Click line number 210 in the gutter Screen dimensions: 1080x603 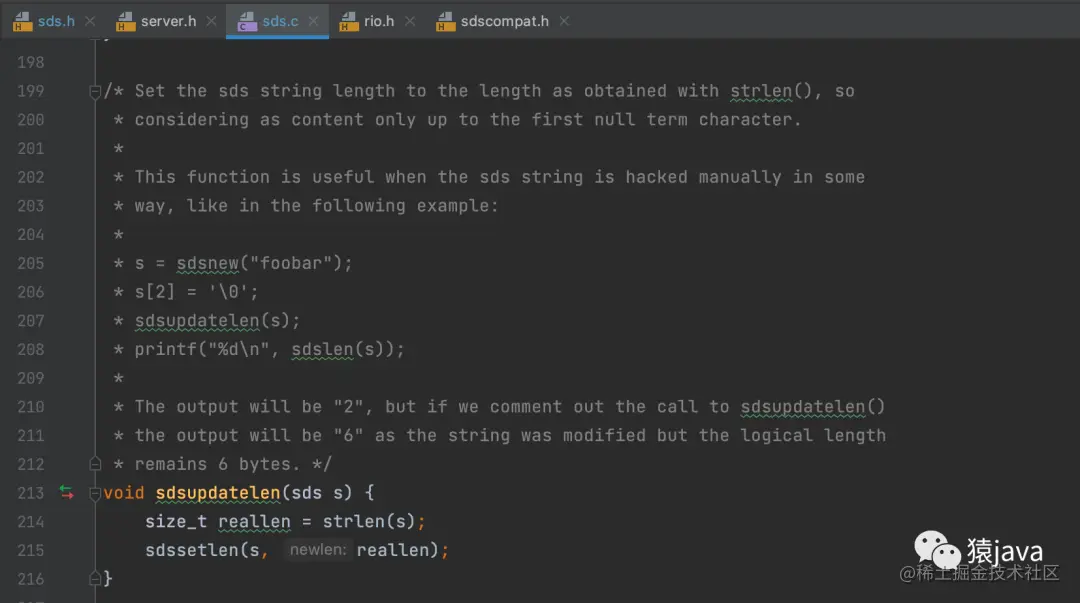(x=30, y=407)
